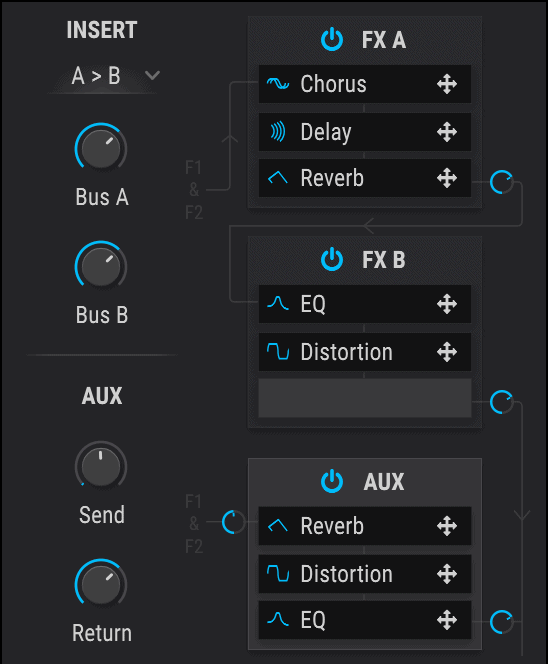Click the Bus B knob
Image resolution: width=548 pixels, height=664 pixels.
pos(101,266)
